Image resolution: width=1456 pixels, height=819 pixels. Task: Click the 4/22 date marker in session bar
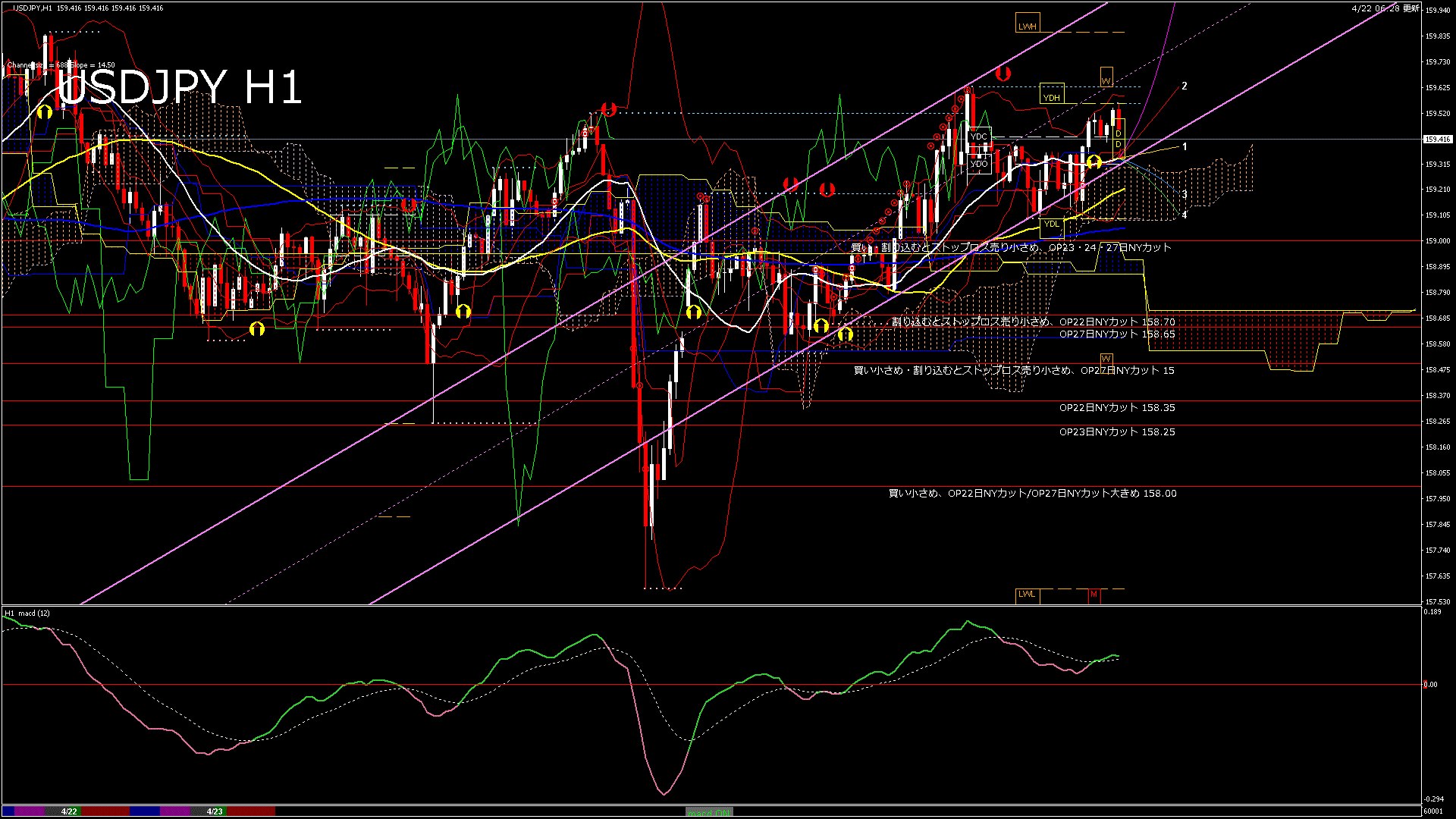click(69, 811)
